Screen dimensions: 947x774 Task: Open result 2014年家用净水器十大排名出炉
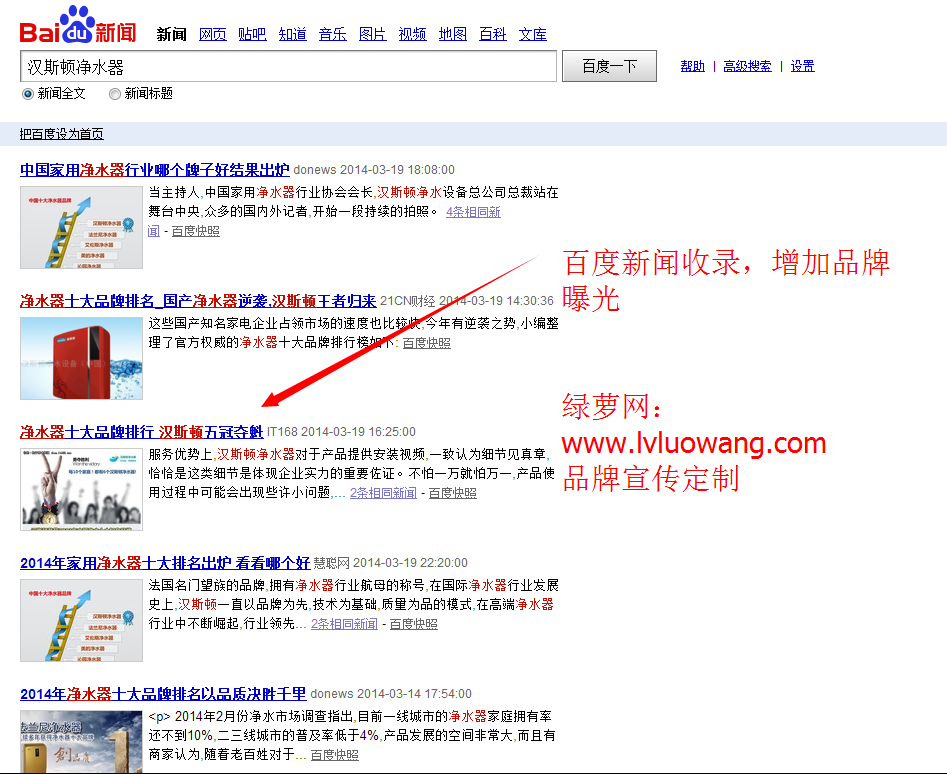tap(165, 563)
